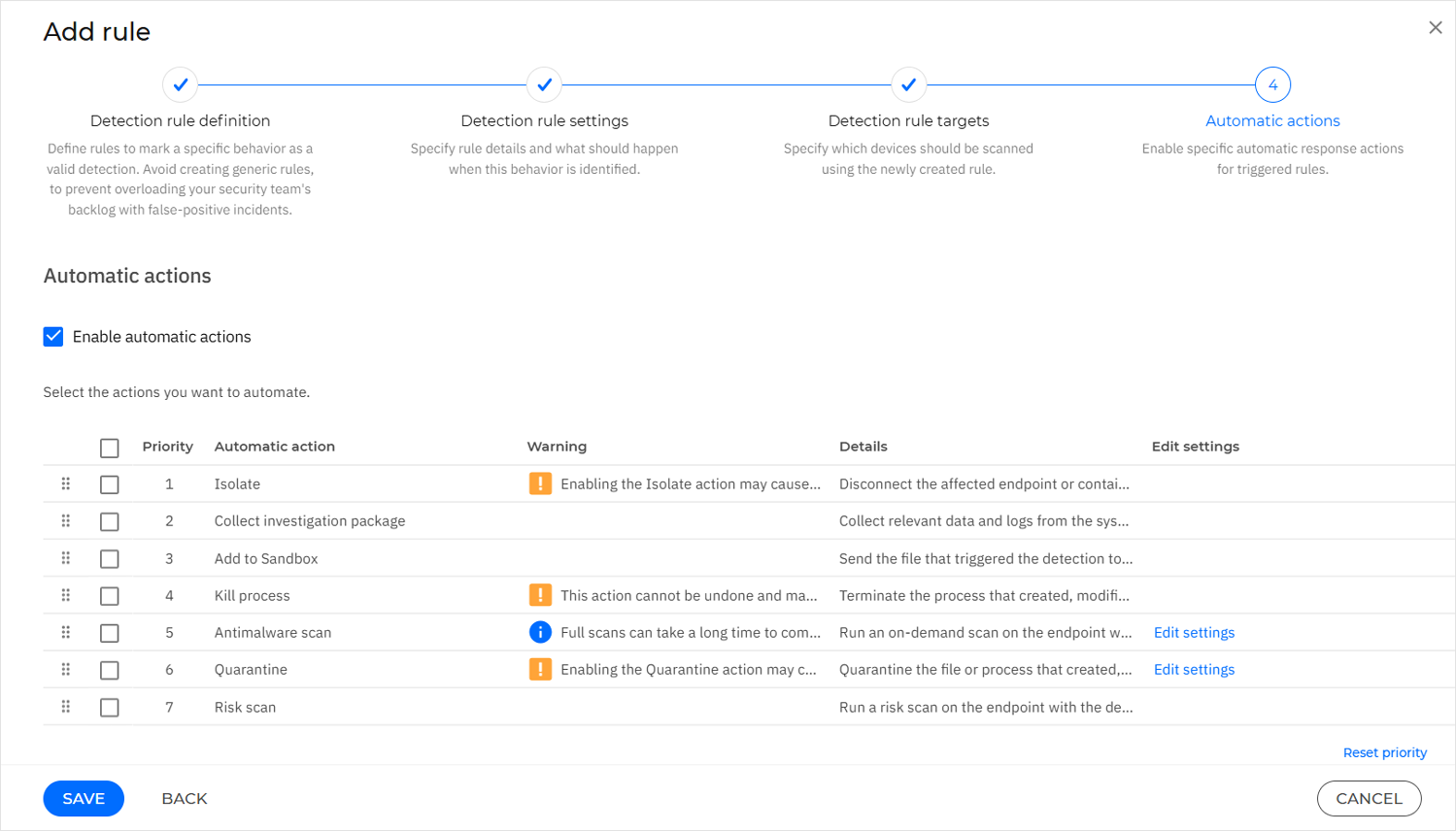This screenshot has height=831, width=1456.
Task: Click the blue info icon for Antimalware scan
Action: [x=540, y=632]
